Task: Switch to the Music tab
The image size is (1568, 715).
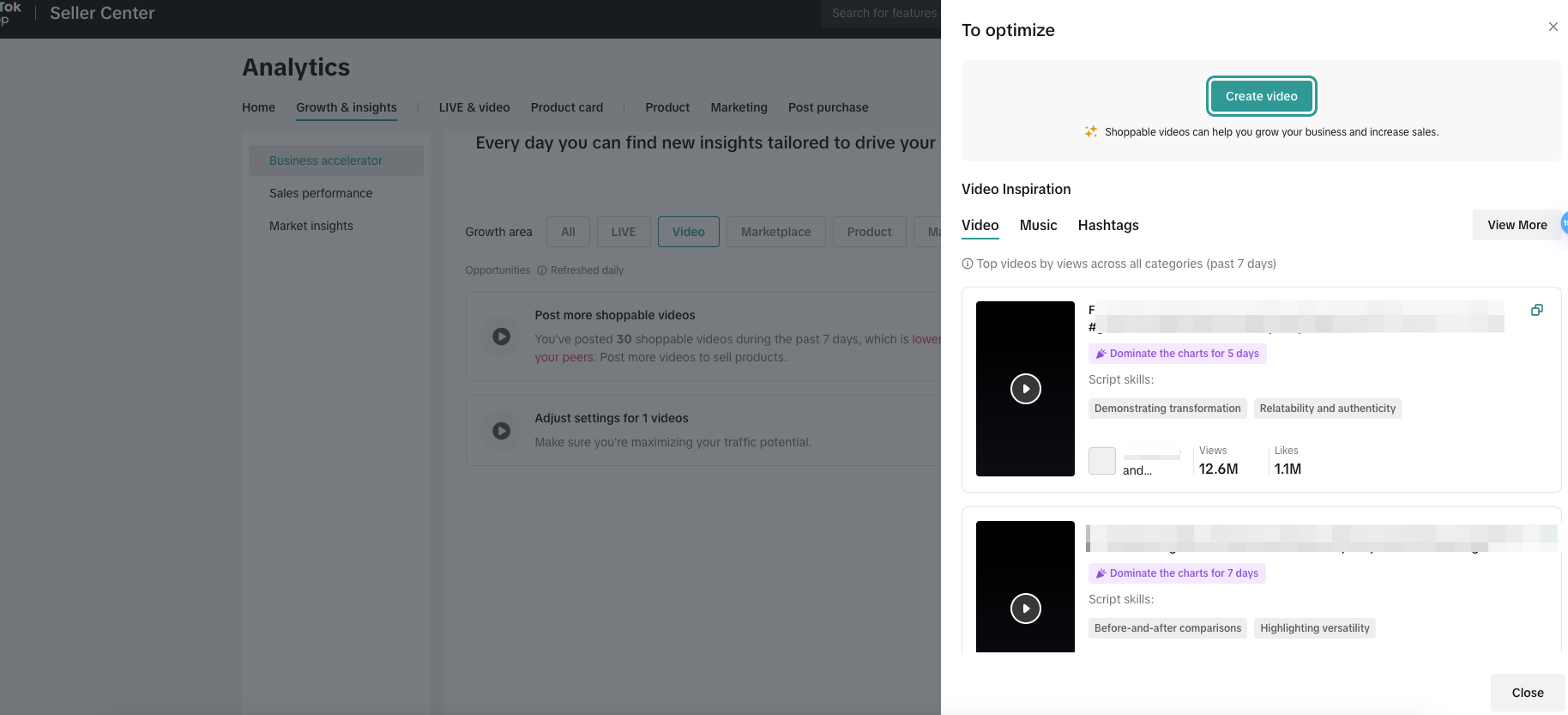Action: click(x=1038, y=225)
